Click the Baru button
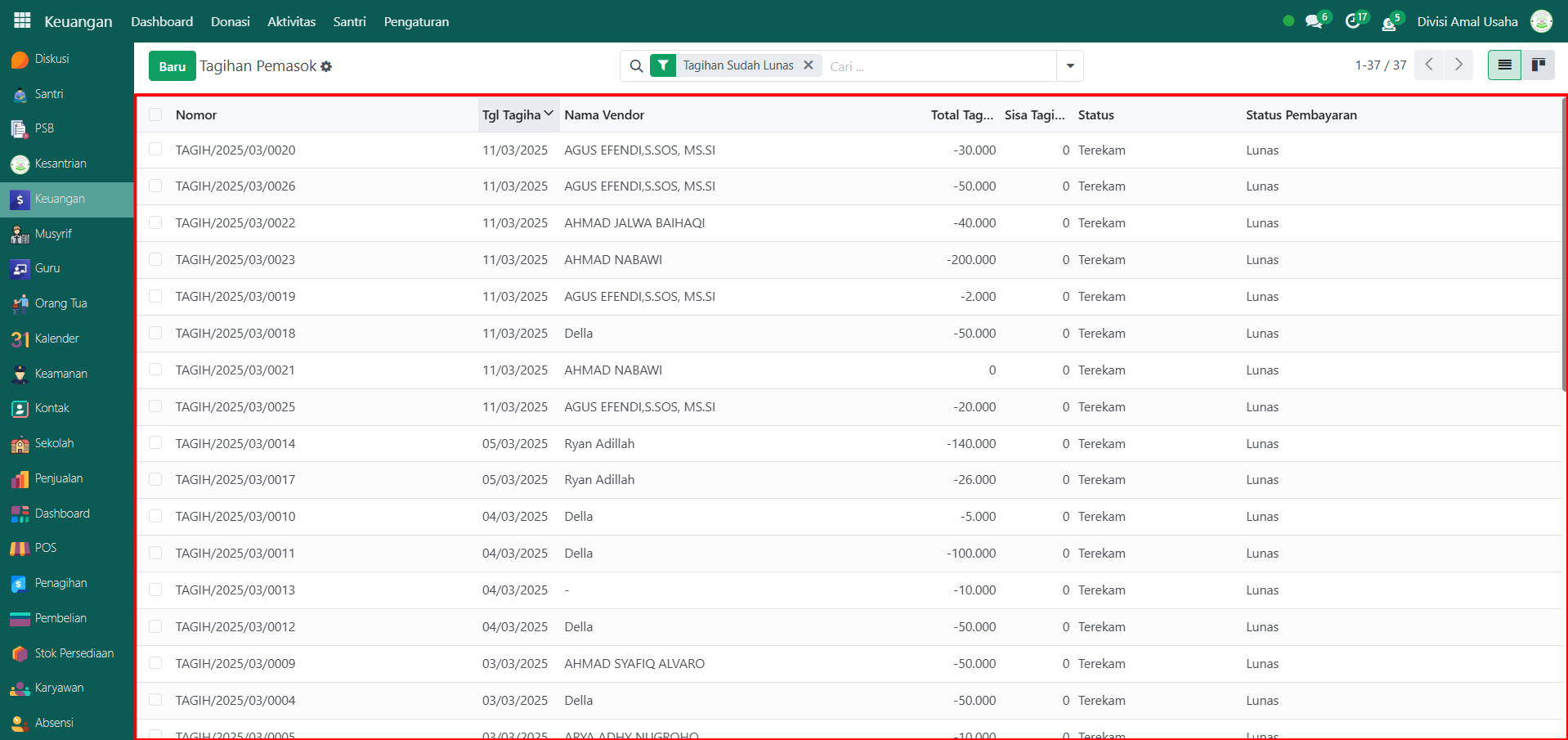This screenshot has height=740, width=1568. [x=172, y=66]
